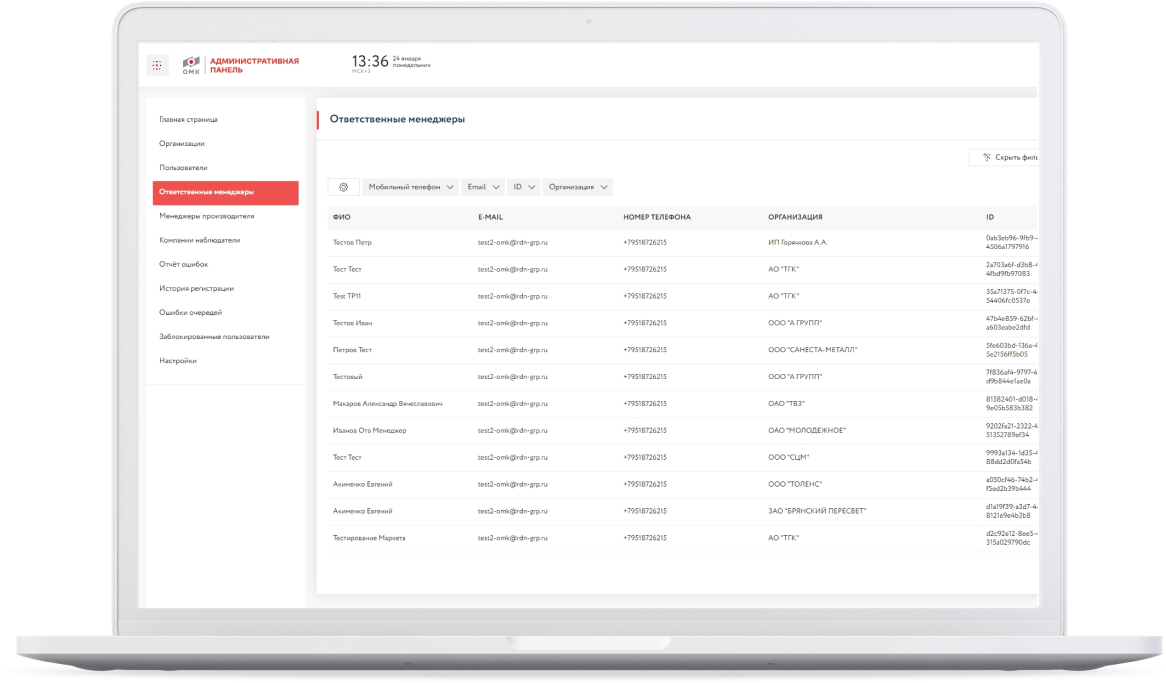The image size is (1166, 683).
Task: Open Менеджеры производителя menu item
Action: coord(207,216)
